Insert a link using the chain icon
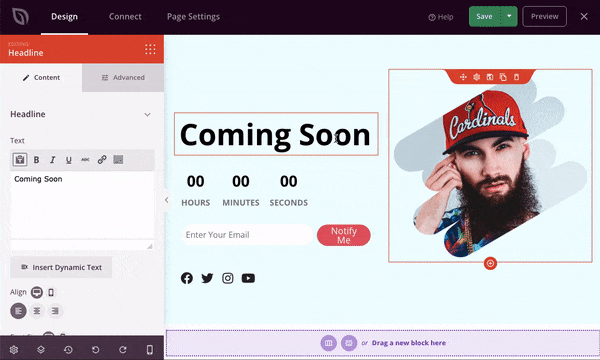600x360 pixels. [102, 160]
